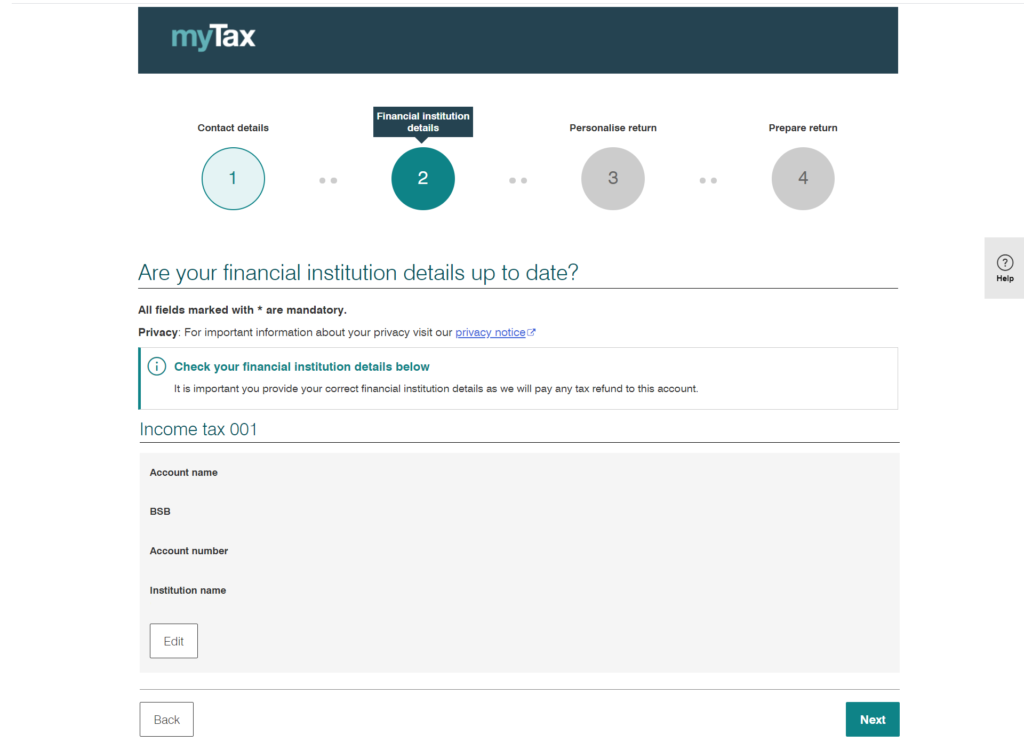
Task: Go Back to the previous step
Action: (x=167, y=719)
